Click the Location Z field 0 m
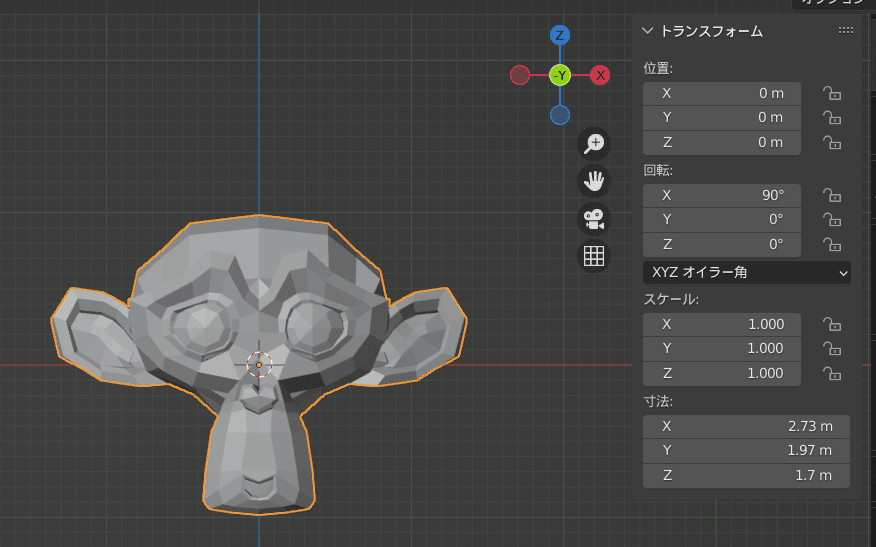Viewport: 876px width, 547px height. (722, 142)
